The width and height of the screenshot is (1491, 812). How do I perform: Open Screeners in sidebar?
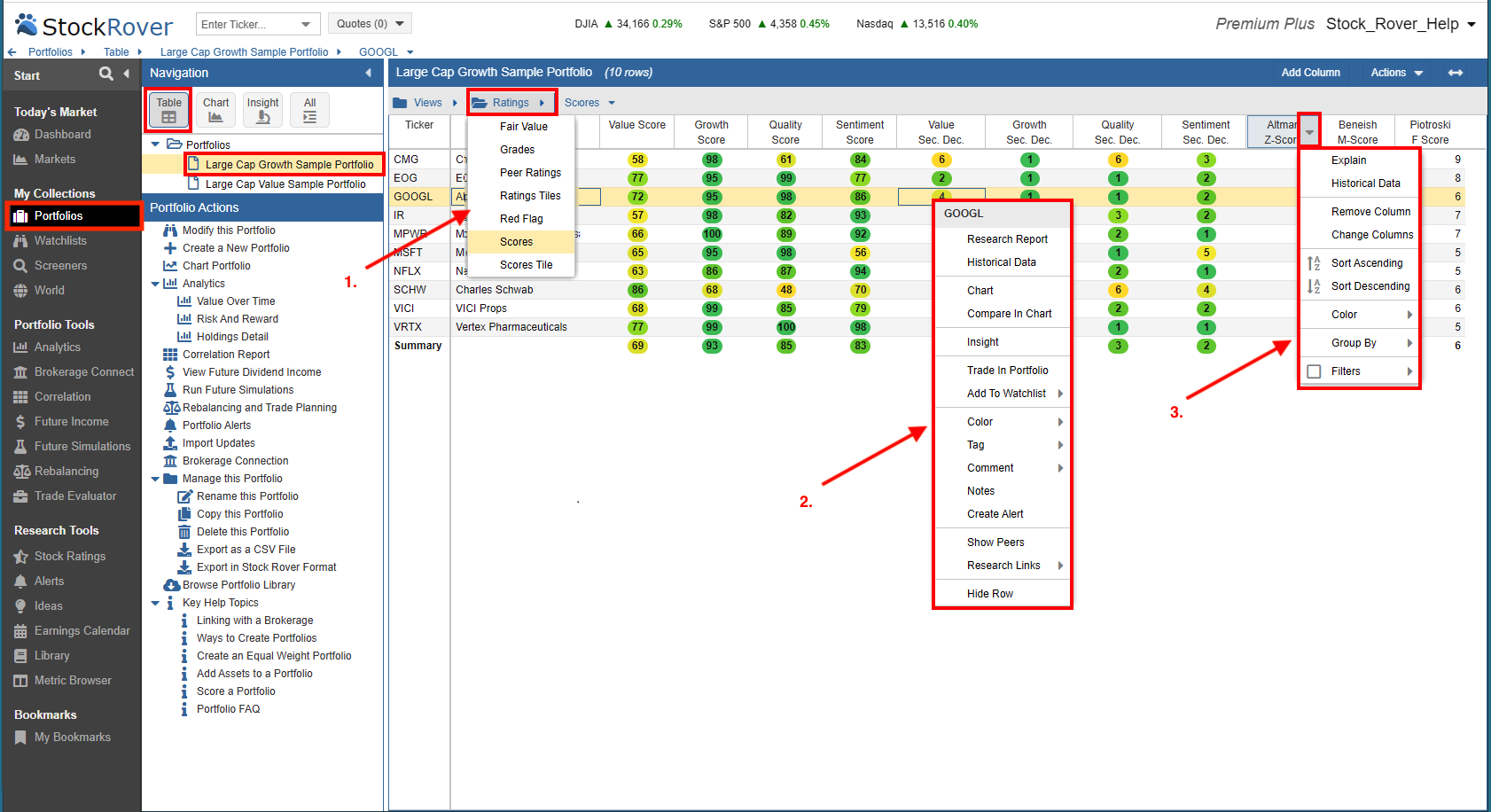click(x=60, y=266)
